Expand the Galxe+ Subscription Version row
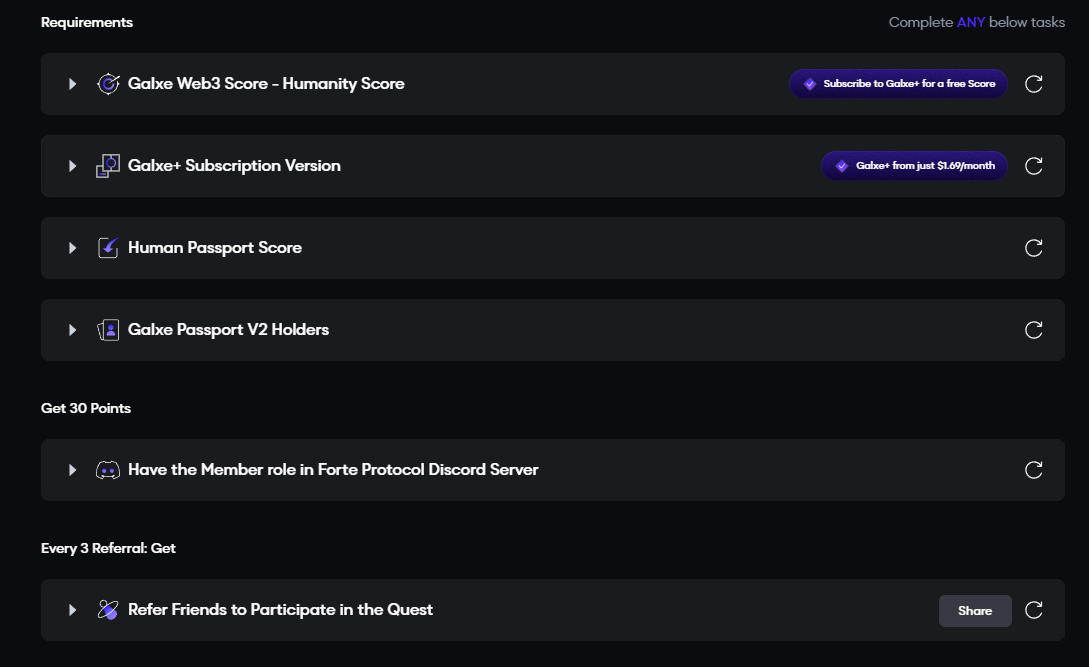The width and height of the screenshot is (1089, 667). tap(72, 166)
